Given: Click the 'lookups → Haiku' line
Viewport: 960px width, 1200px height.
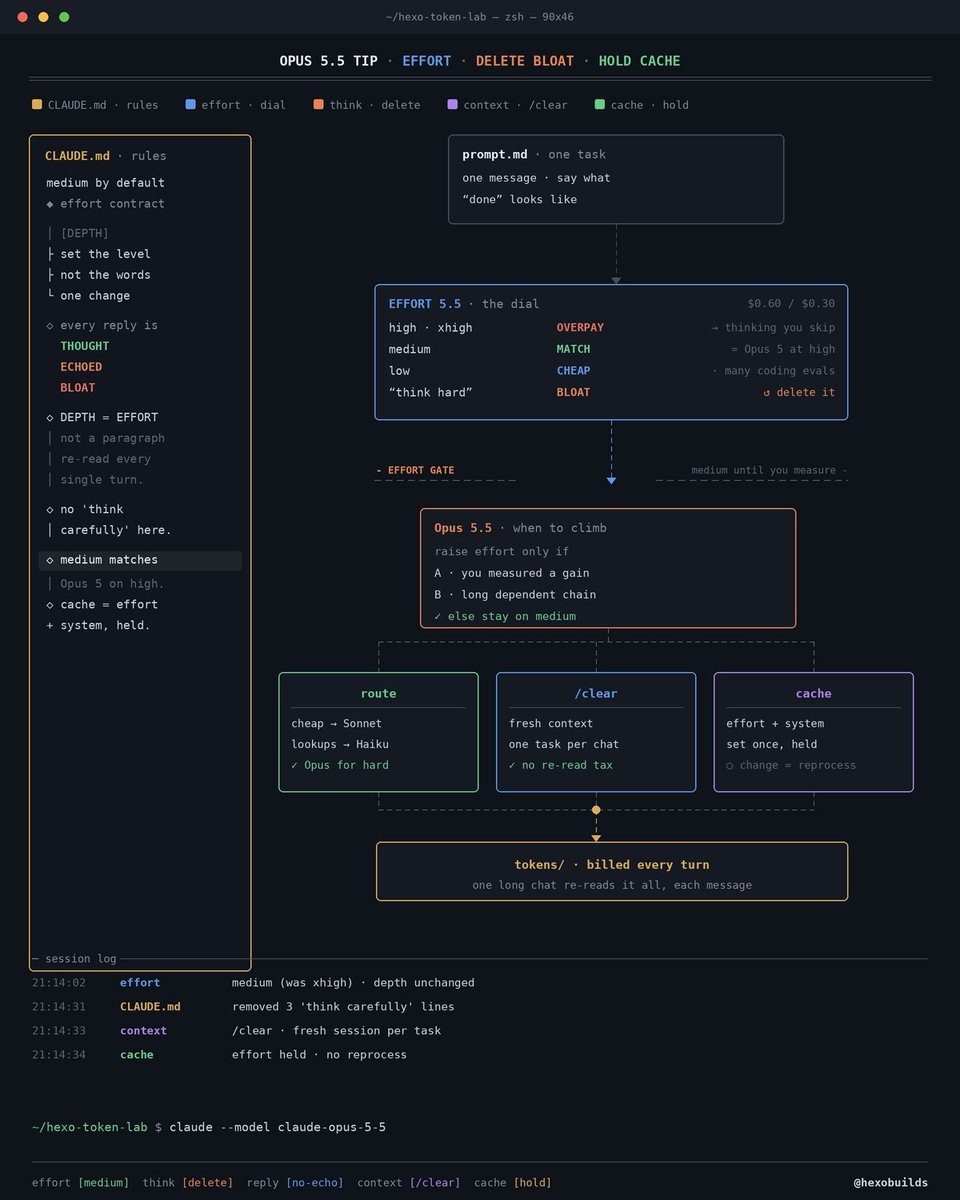Looking at the screenshot, I should [x=340, y=745].
